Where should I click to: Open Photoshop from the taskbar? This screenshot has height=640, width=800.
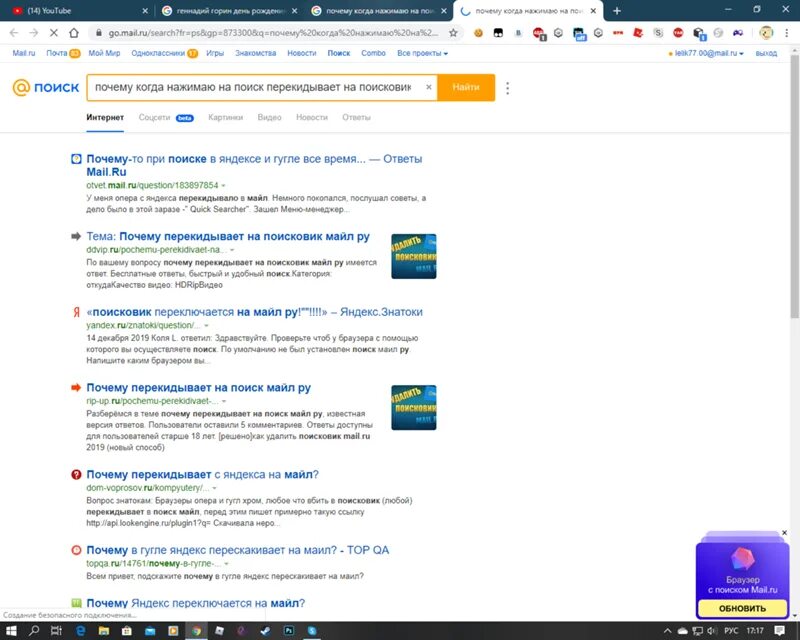pos(288,631)
